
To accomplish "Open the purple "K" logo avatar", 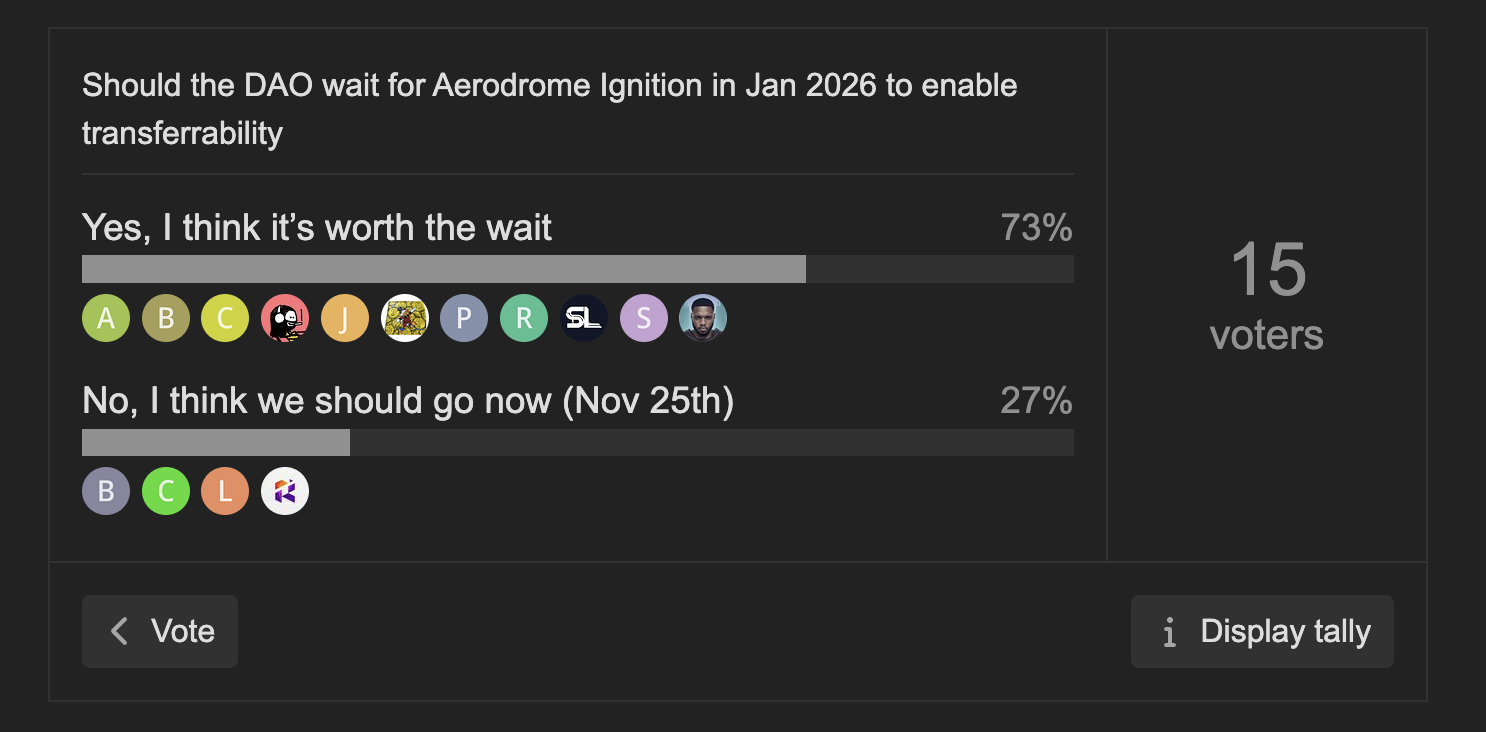I will 285,491.
